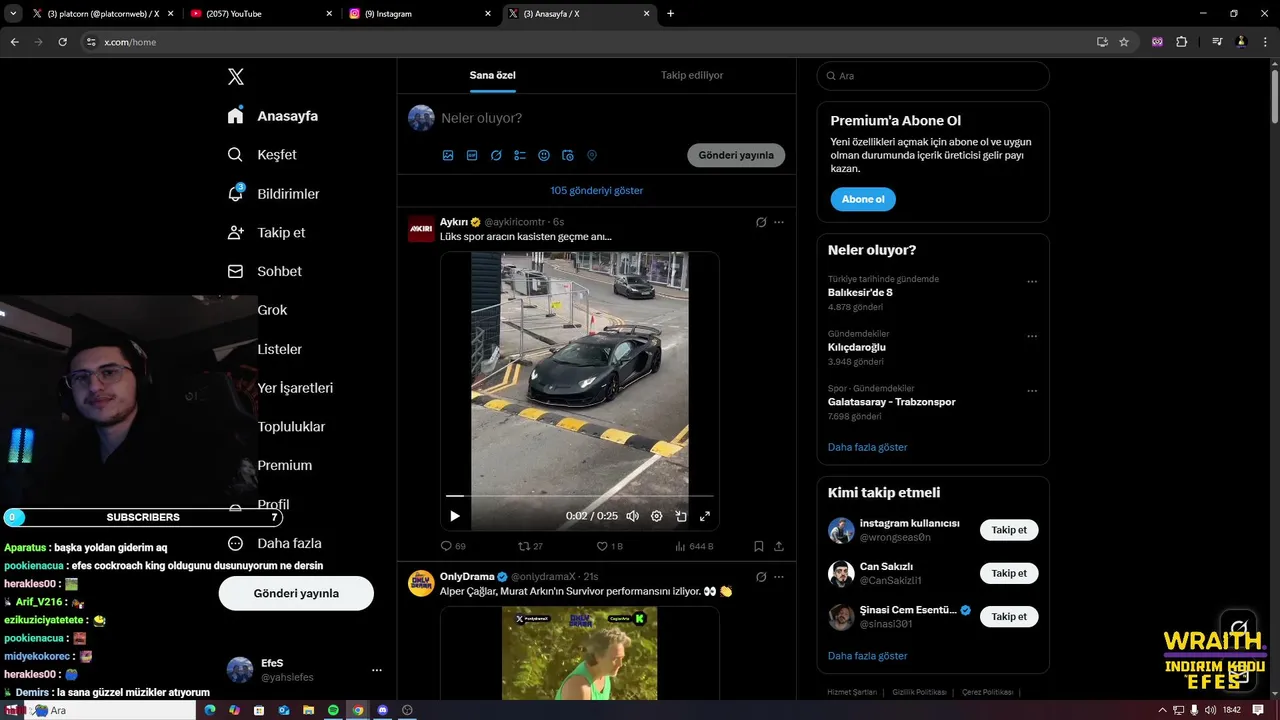This screenshot has height=720, width=1280.
Task: Open video in picture-in-picture
Action: click(x=681, y=516)
